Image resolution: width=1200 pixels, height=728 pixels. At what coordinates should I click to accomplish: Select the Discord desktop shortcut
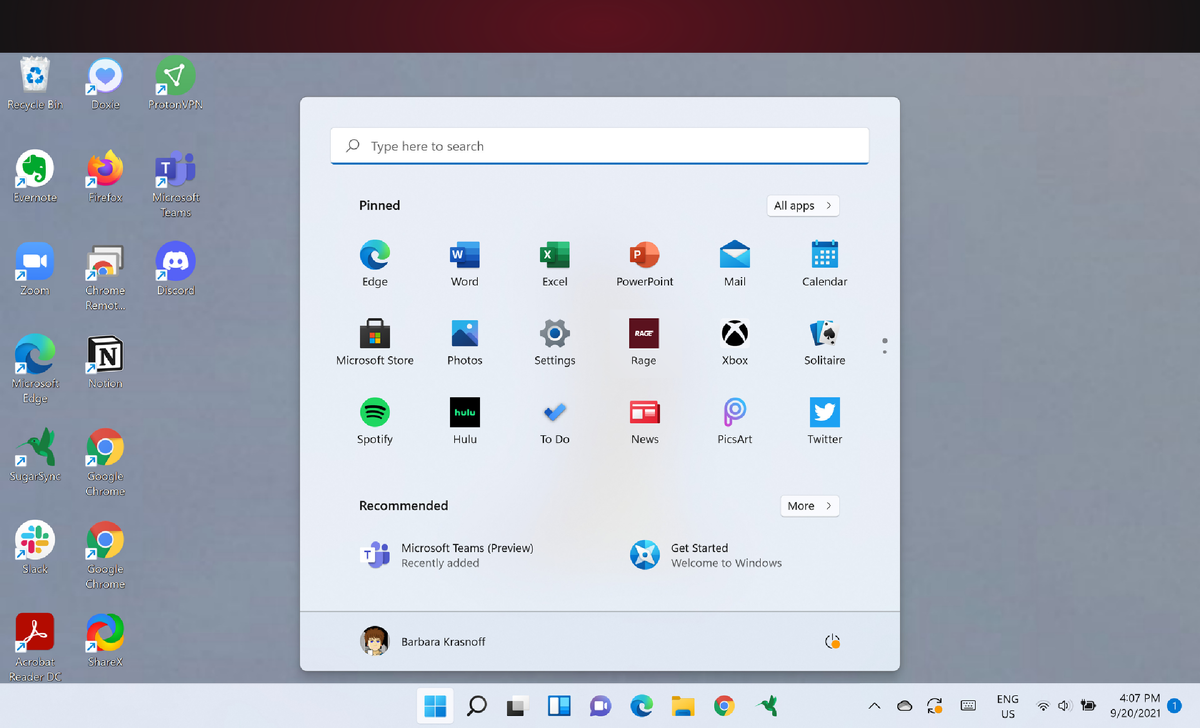(x=175, y=270)
